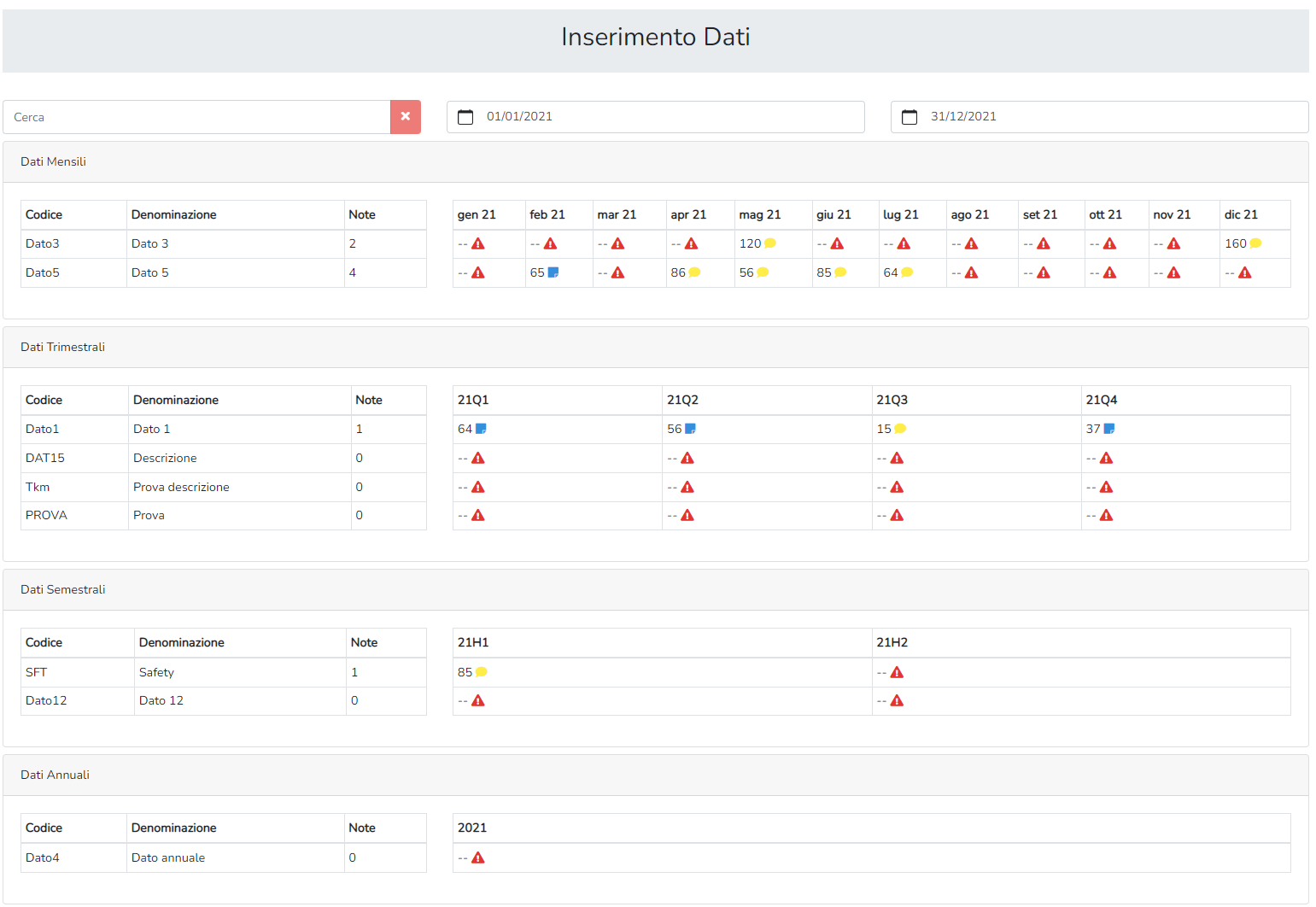Click yellow comment icon on Dato5 apr 21

694,272
